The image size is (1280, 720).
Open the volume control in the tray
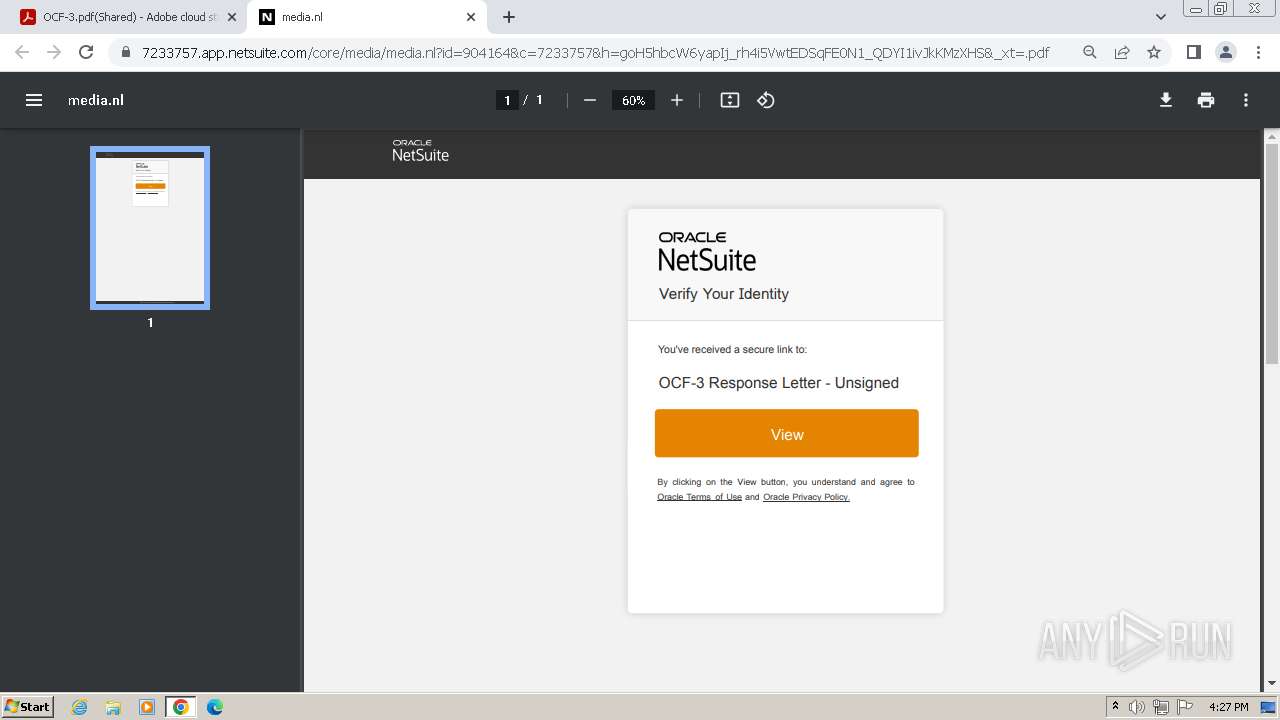pyautogui.click(x=1137, y=707)
